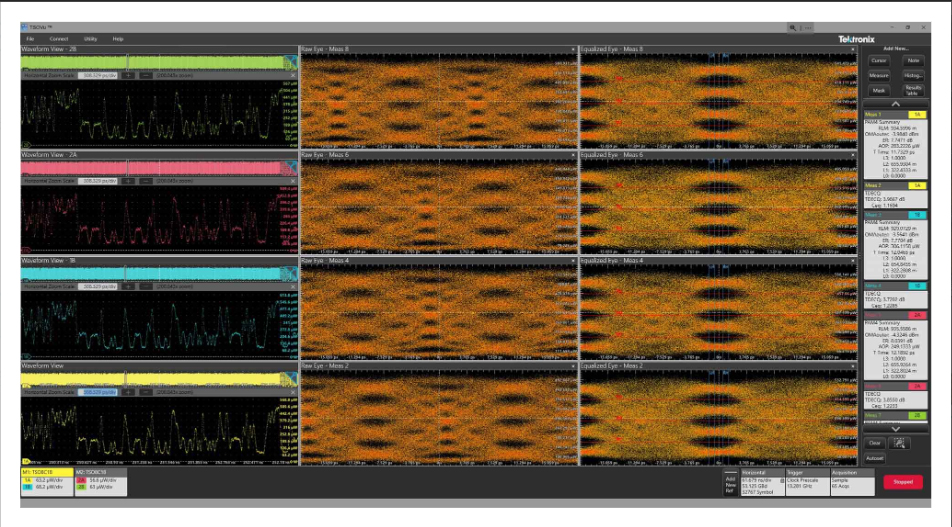
Task: Click zoom icon at yellow overview corner
Action: (291, 379)
